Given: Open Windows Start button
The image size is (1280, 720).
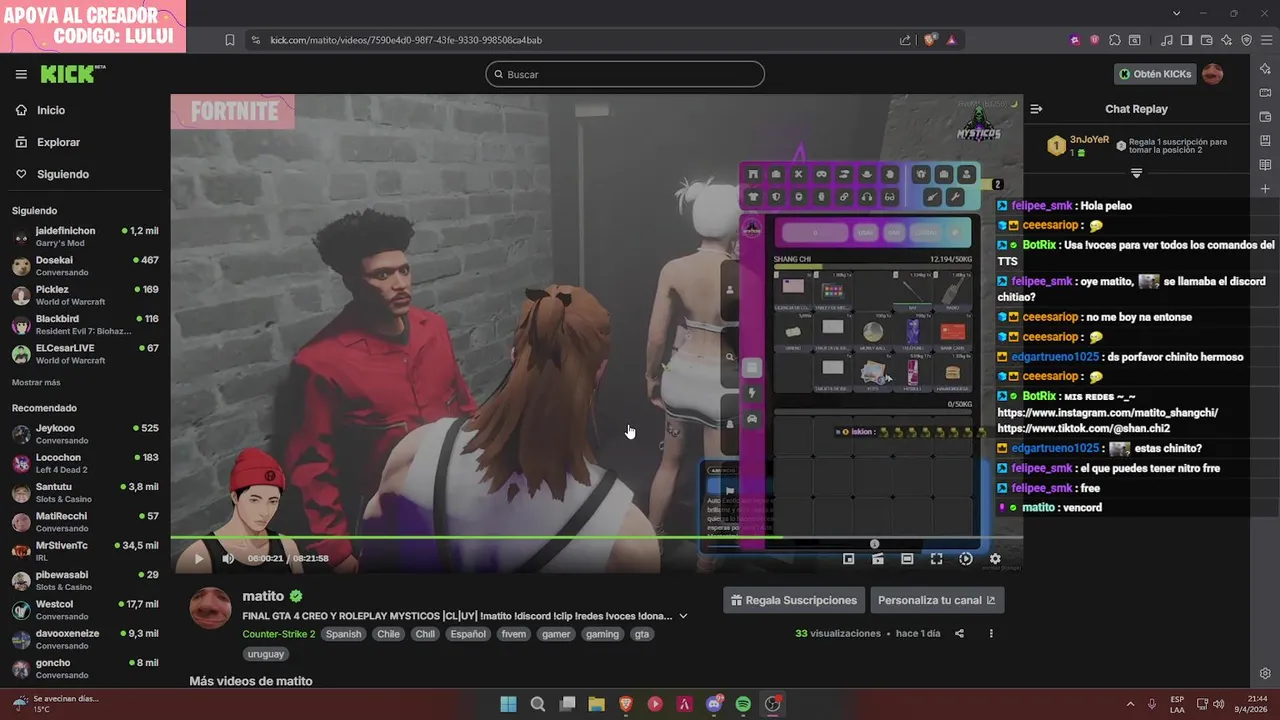Looking at the screenshot, I should 508,704.
